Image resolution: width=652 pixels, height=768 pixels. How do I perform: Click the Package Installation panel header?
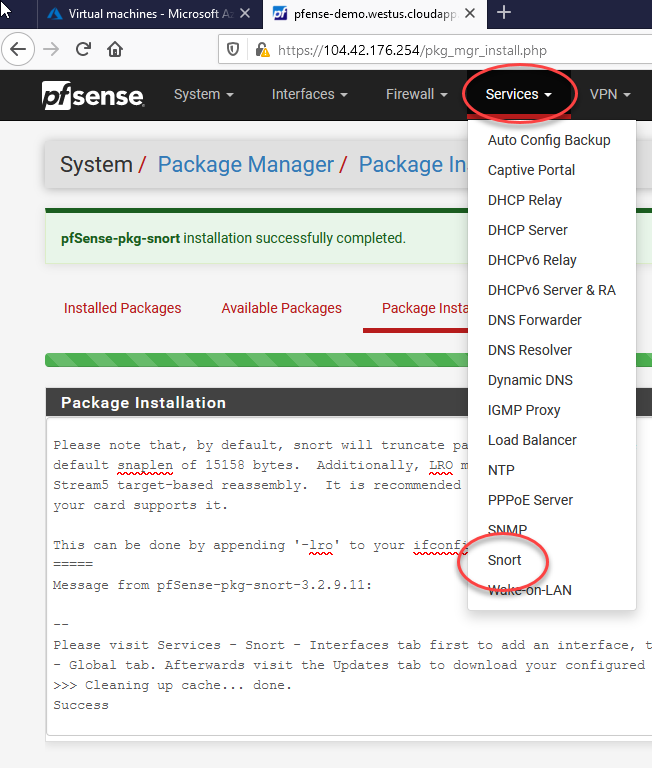[257, 403]
